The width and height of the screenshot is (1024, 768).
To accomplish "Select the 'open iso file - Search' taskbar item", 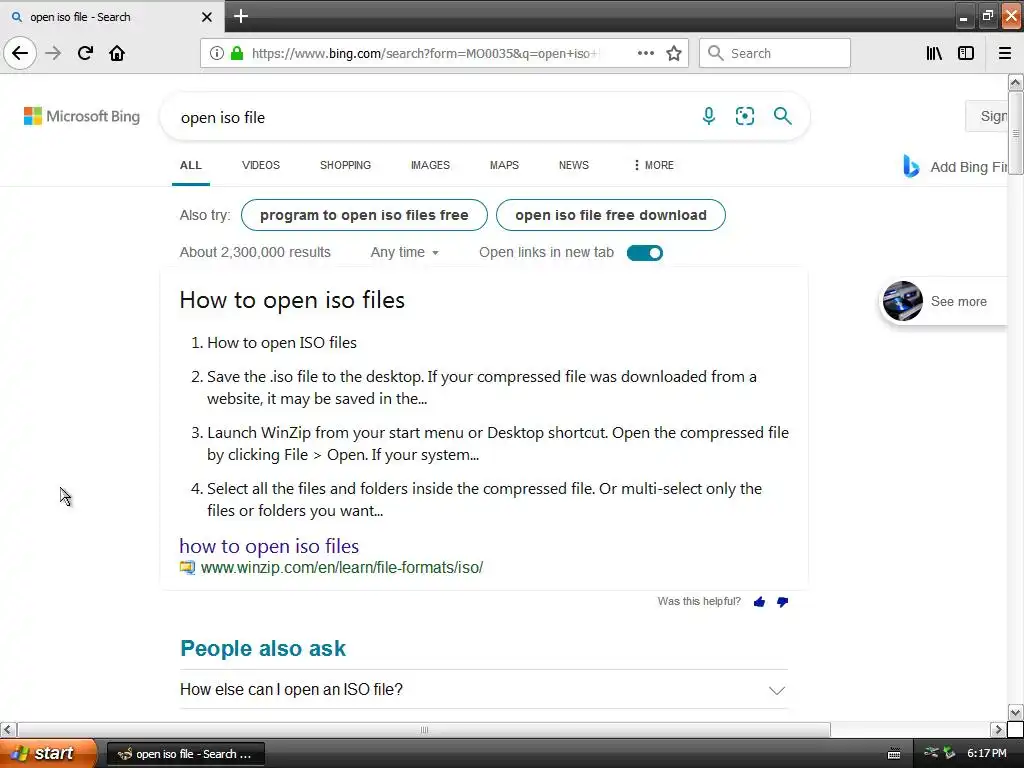I will [185, 754].
